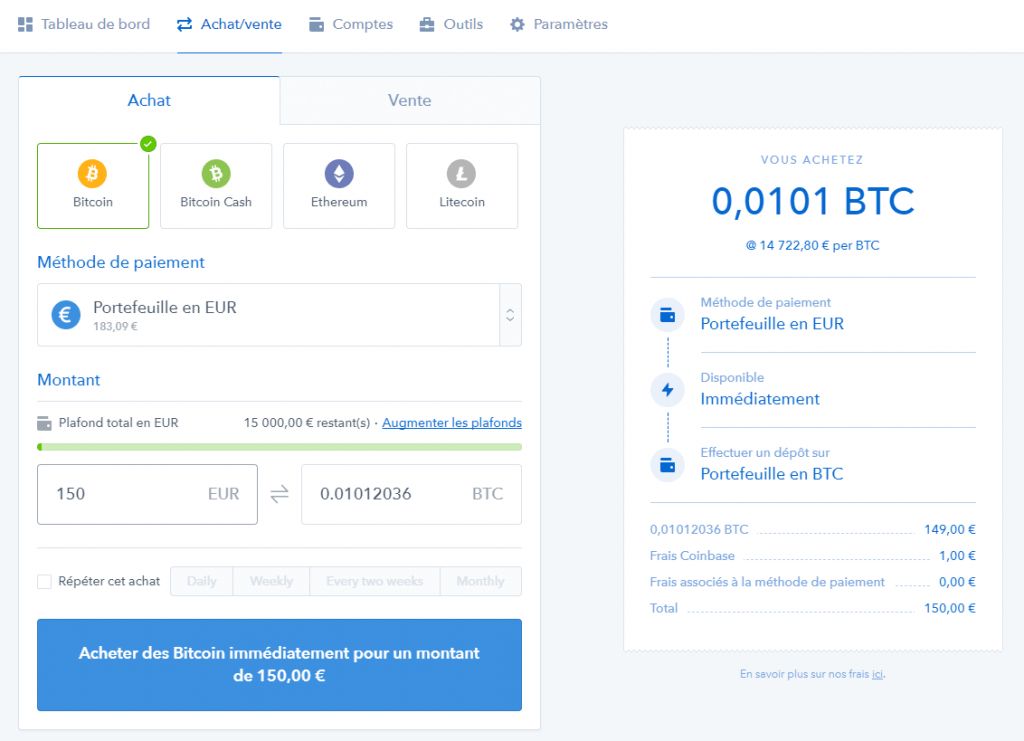Click the Immédiatement availability value
Viewport: 1024px width, 741px height.
(x=760, y=399)
